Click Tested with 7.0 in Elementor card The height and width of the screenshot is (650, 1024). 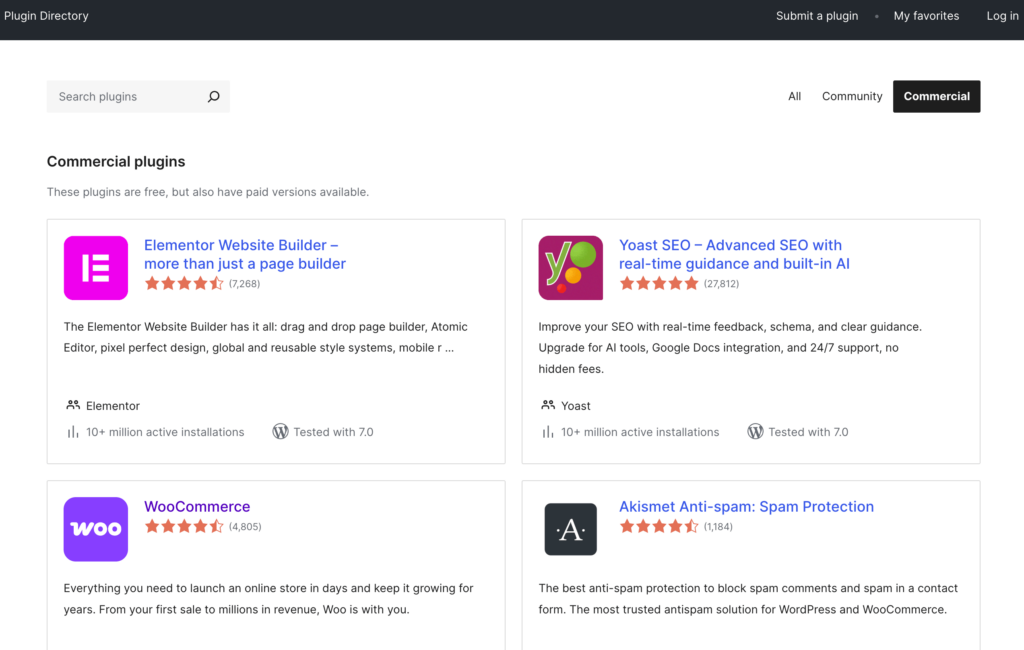(333, 432)
